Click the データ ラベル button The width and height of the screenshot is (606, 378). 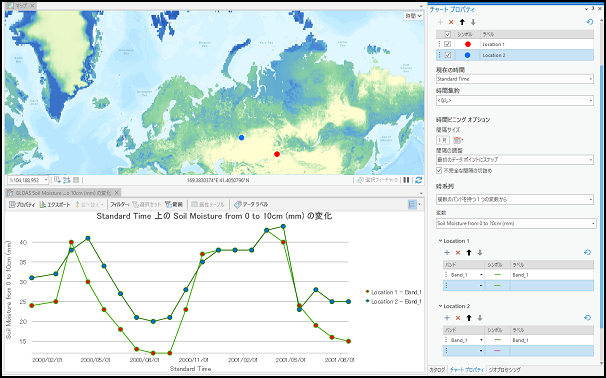pyautogui.click(x=251, y=204)
